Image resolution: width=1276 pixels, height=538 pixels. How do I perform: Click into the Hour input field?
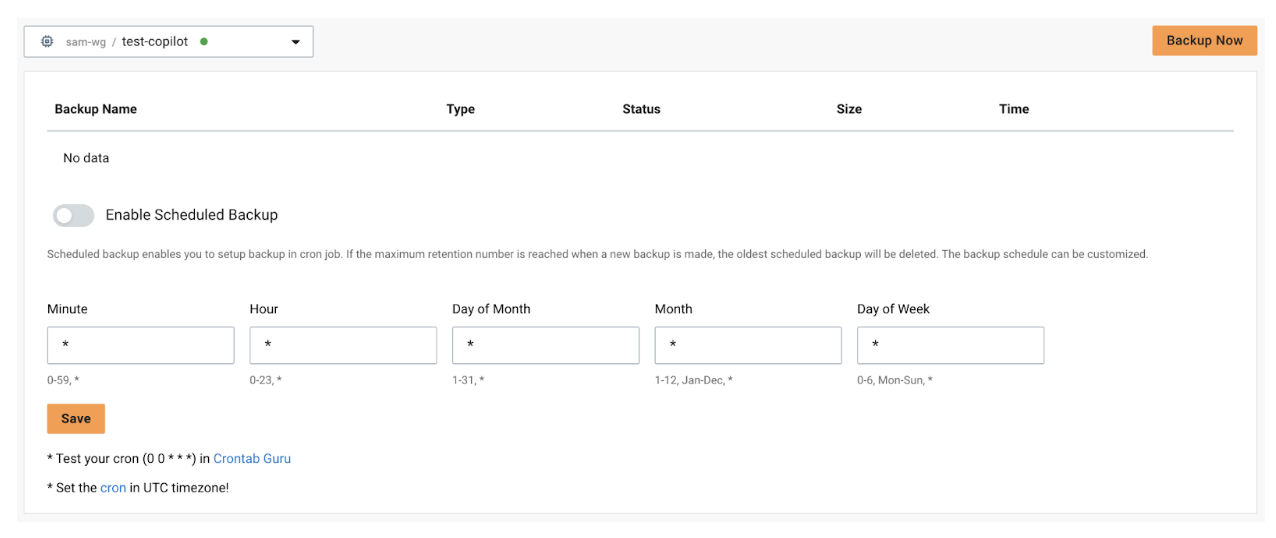[343, 345]
